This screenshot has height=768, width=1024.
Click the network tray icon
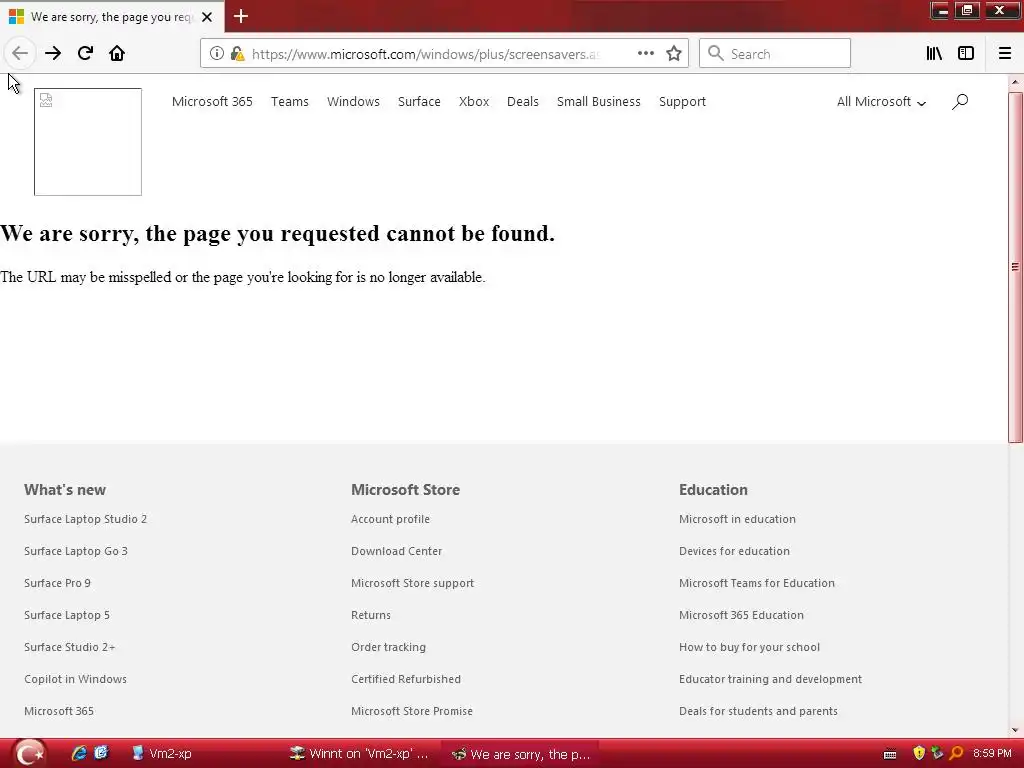(937, 754)
